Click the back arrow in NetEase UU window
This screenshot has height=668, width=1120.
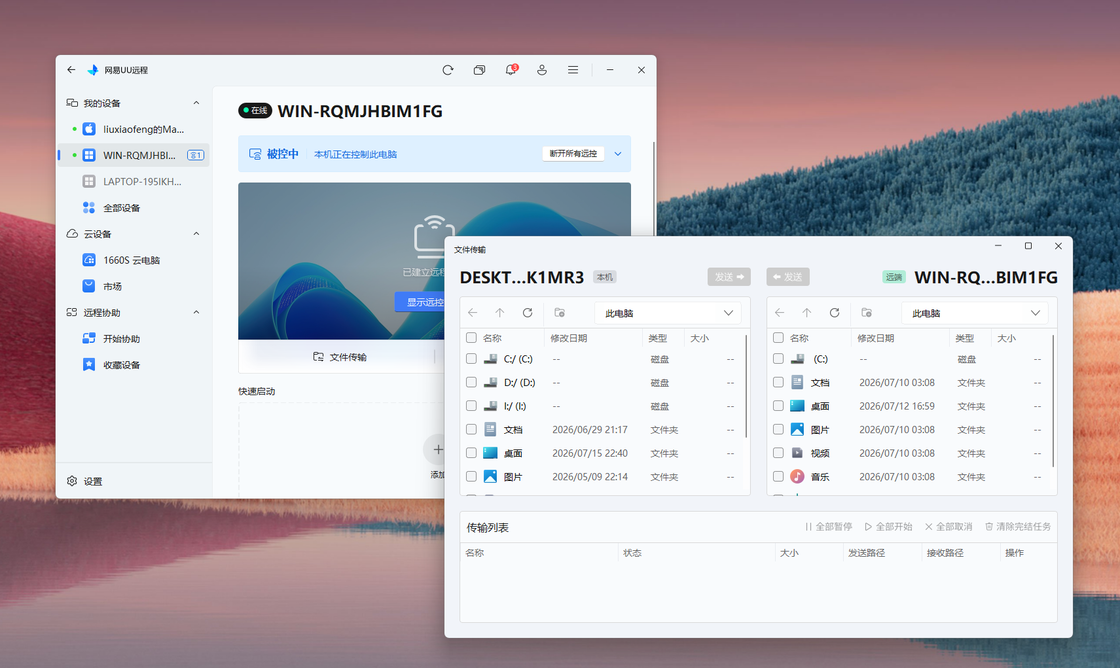click(x=71, y=70)
